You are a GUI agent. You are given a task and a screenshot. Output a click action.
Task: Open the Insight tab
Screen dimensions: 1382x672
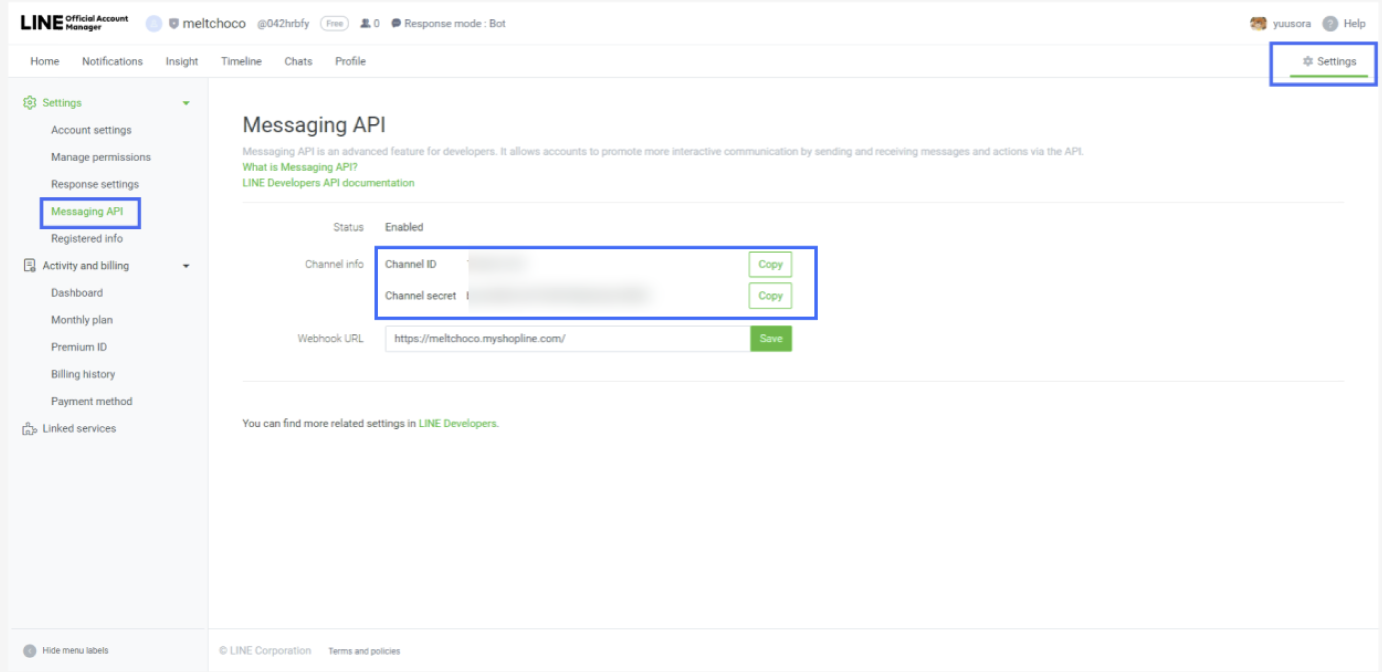point(182,61)
